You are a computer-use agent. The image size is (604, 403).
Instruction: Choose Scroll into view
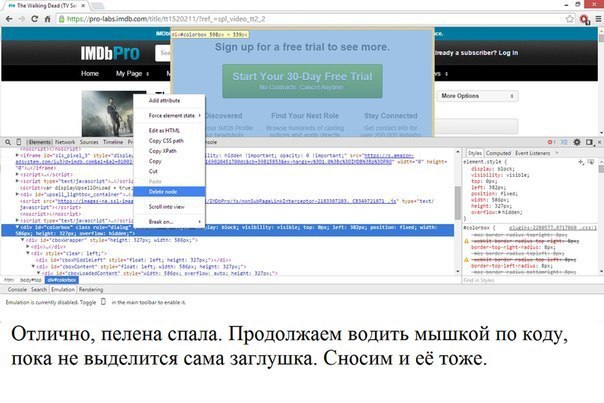[169, 207]
